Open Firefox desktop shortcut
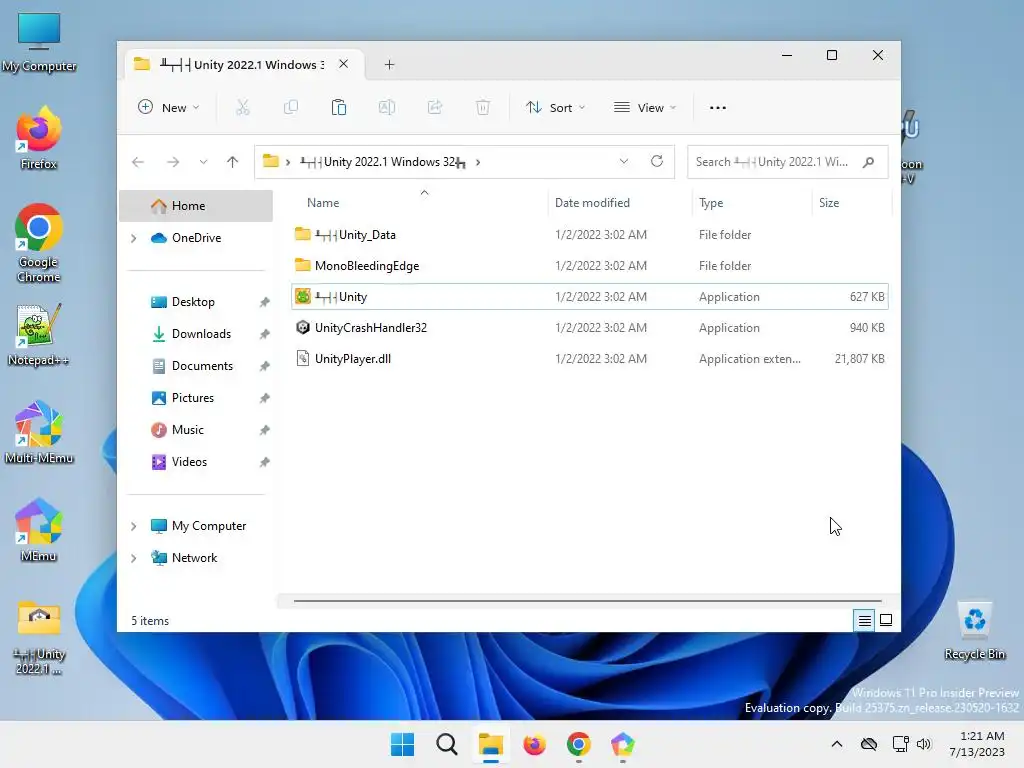Image resolution: width=1024 pixels, height=768 pixels. pyautogui.click(x=39, y=139)
